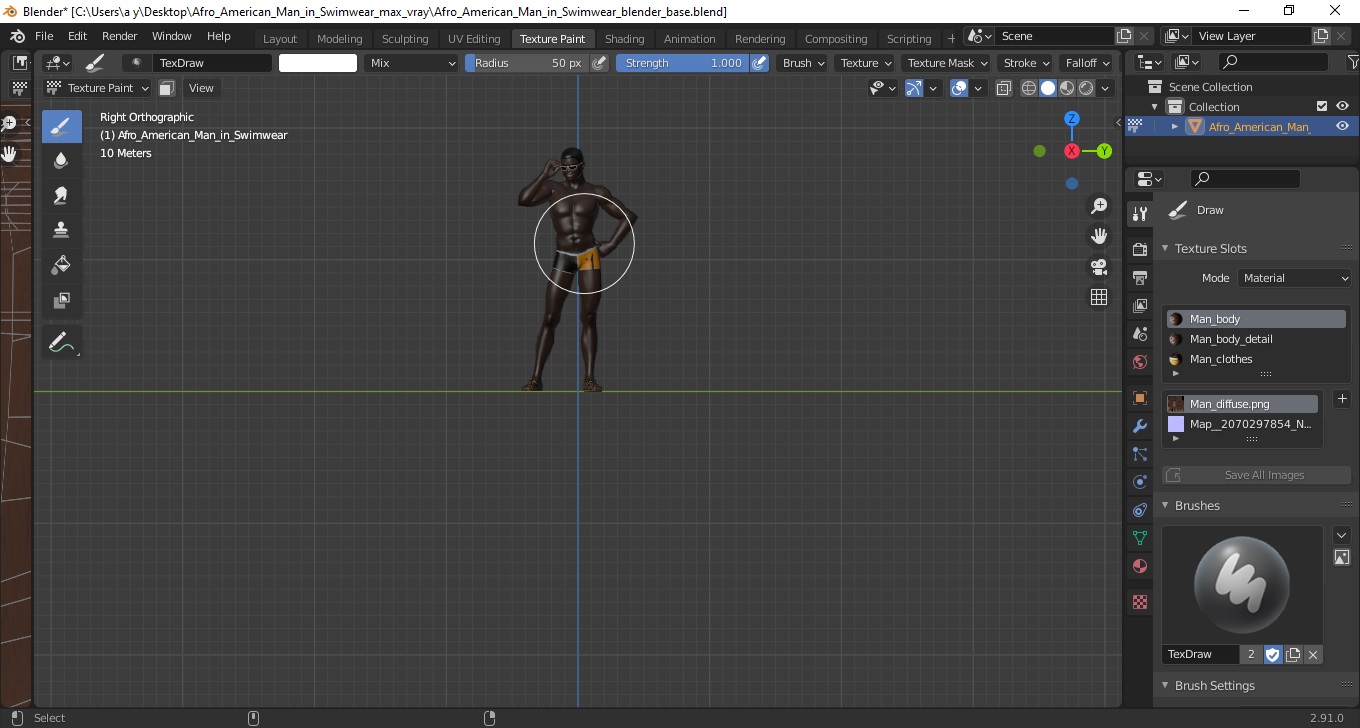Image resolution: width=1360 pixels, height=728 pixels.
Task: Open the Texture Mask dropdown
Action: coord(946,63)
